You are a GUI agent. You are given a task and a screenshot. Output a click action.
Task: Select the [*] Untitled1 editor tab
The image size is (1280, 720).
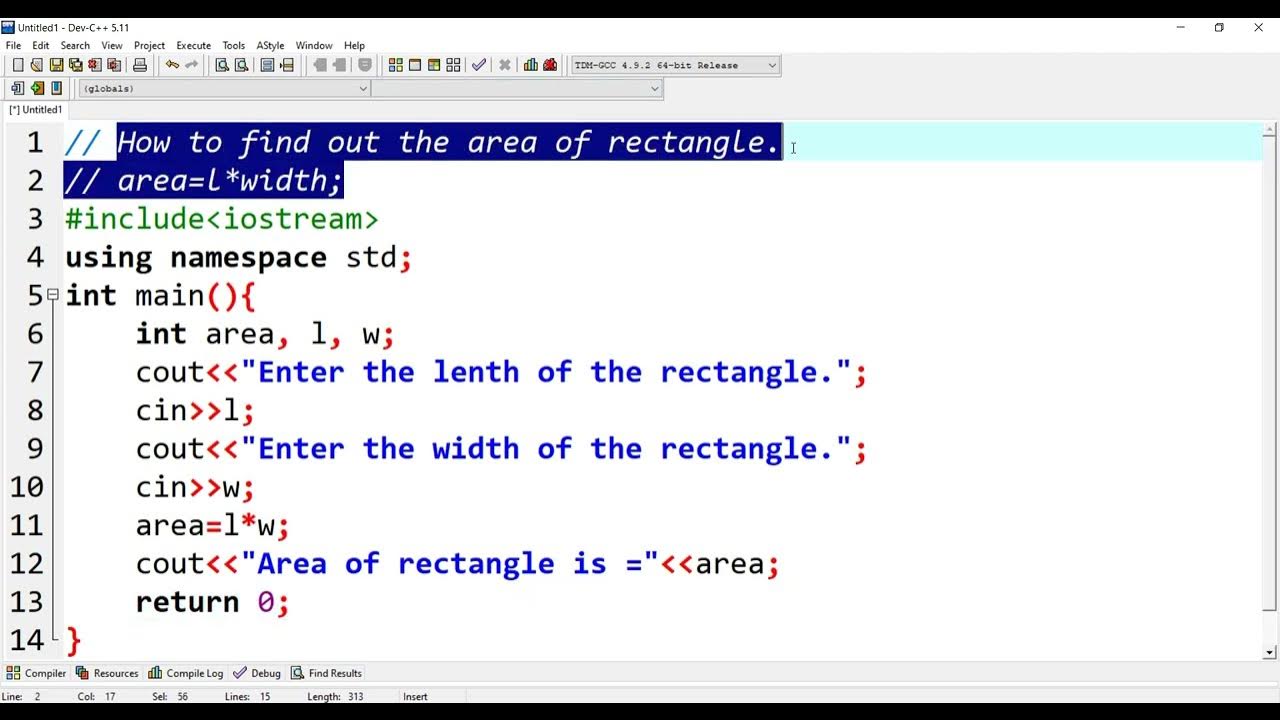click(36, 110)
